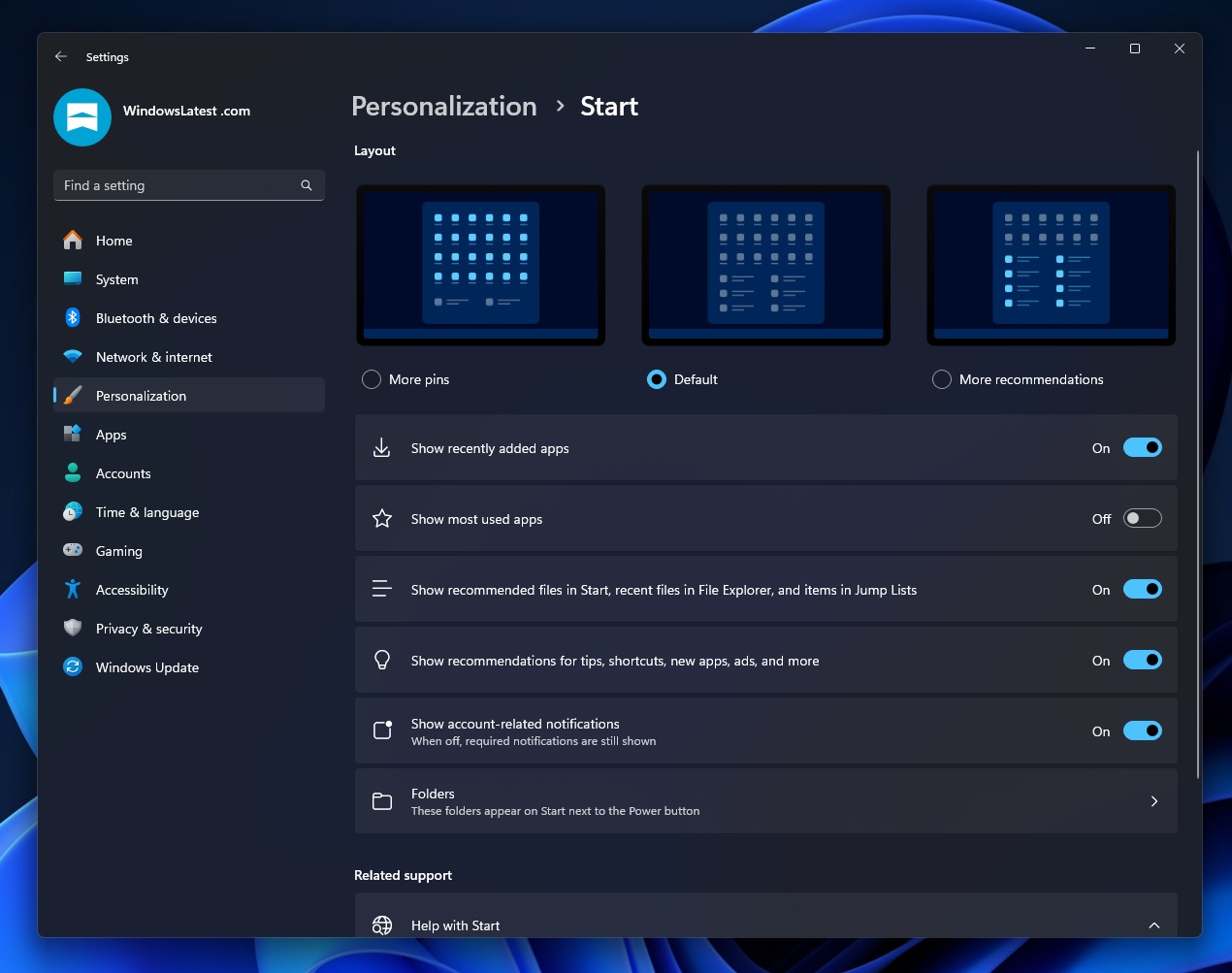Select Personalization in the sidebar
The image size is (1232, 973).
189,396
